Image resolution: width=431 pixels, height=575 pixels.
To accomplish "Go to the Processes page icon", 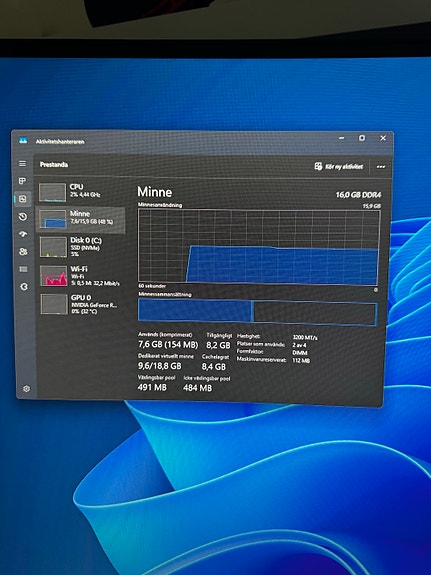I will tap(22, 181).
